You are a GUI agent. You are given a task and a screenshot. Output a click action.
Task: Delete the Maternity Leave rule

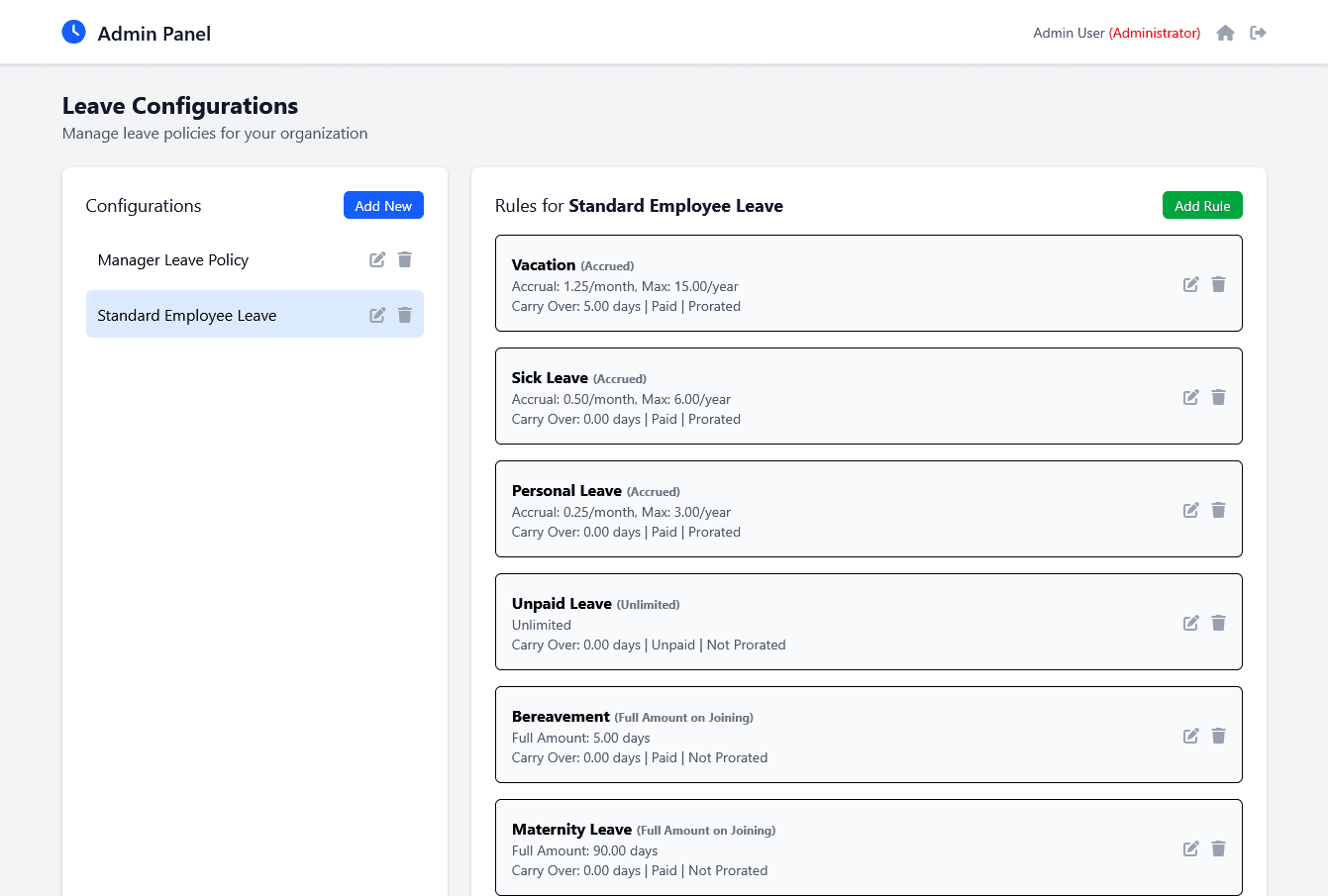[1219, 848]
